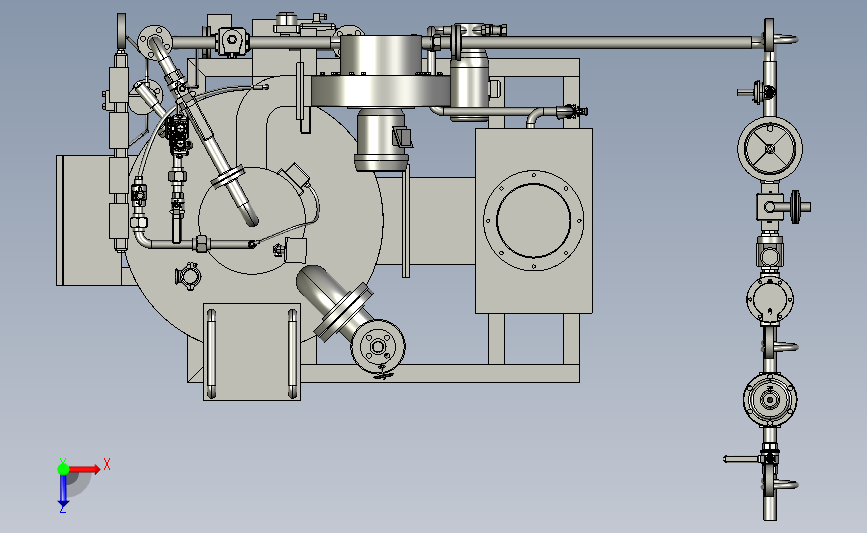Pick the round flange face of angled pipe
Viewport: 867px width, 533px height.
coord(378,346)
